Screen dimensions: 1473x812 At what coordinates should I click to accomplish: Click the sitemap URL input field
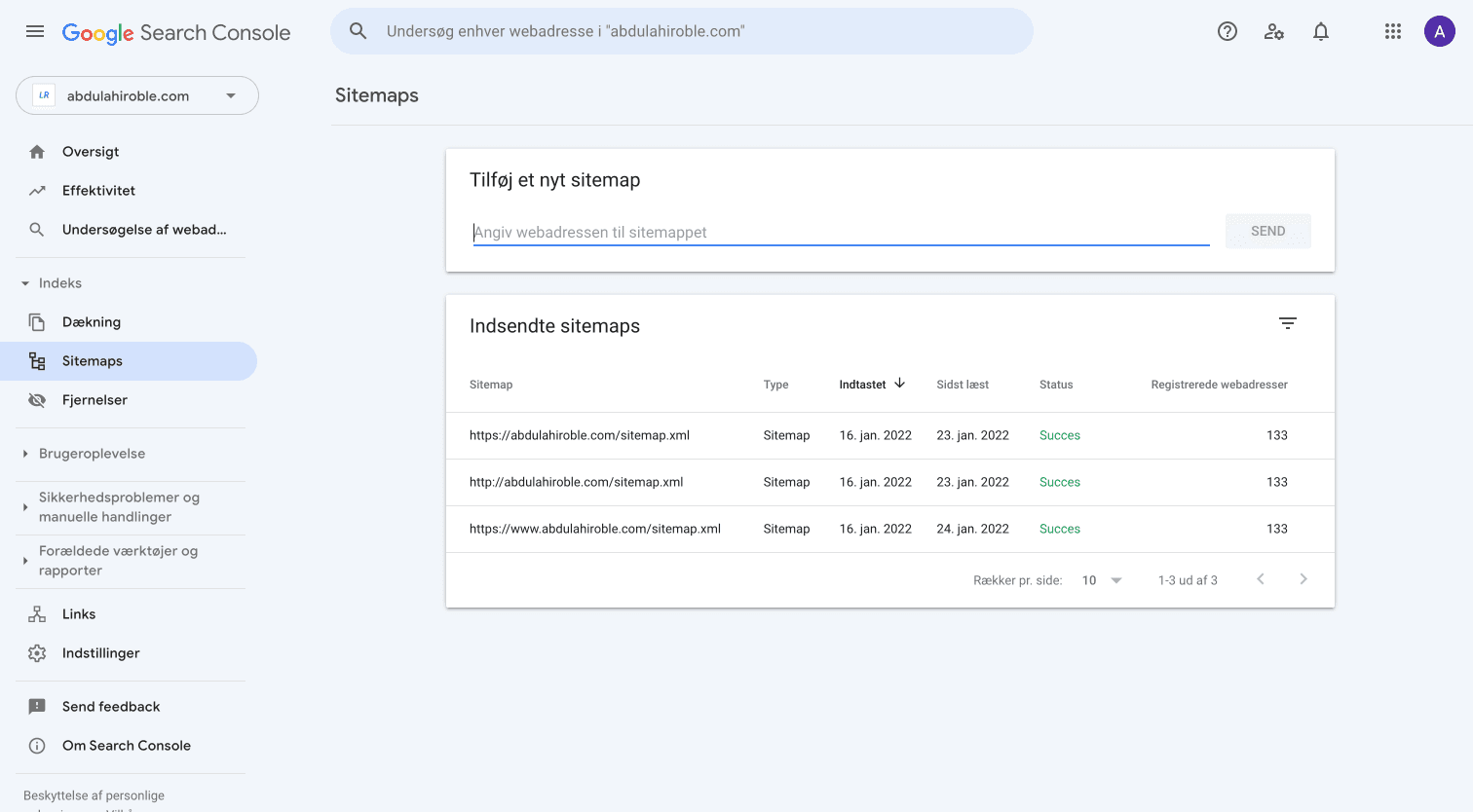click(x=841, y=232)
